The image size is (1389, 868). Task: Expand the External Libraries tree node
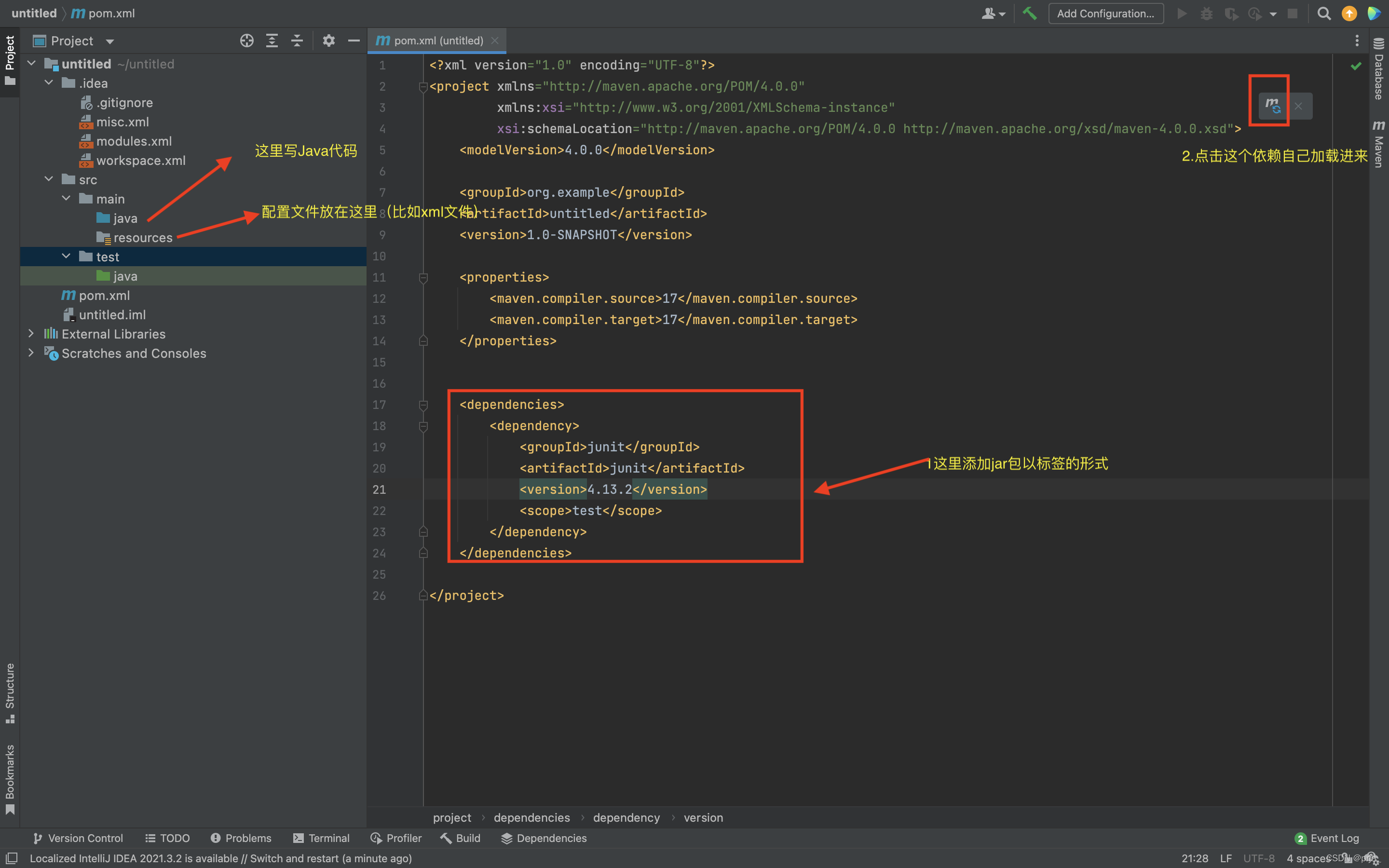[31, 334]
